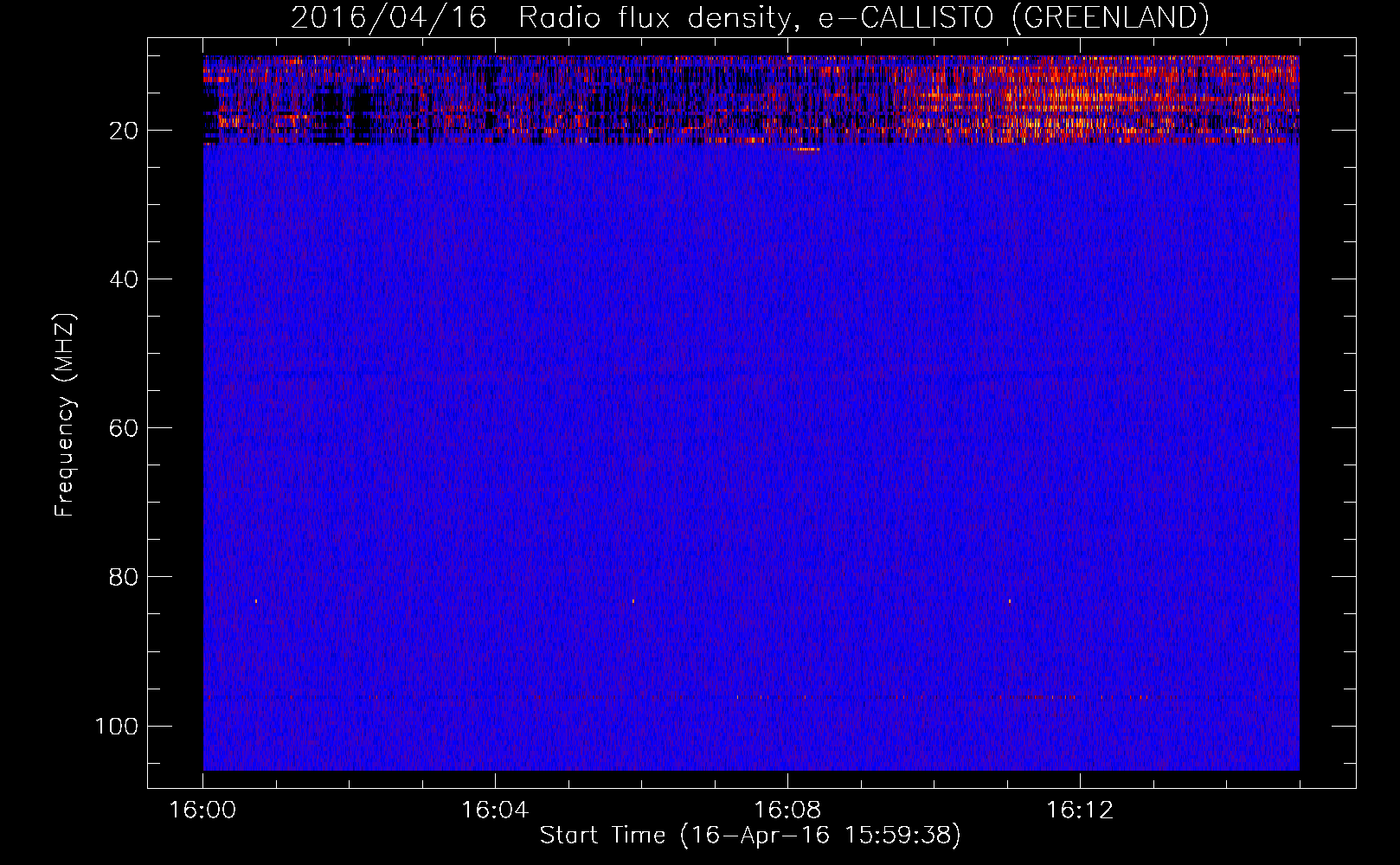The image size is (1400, 865).
Task: Click the 20 frequency tick label
Action: [124, 131]
